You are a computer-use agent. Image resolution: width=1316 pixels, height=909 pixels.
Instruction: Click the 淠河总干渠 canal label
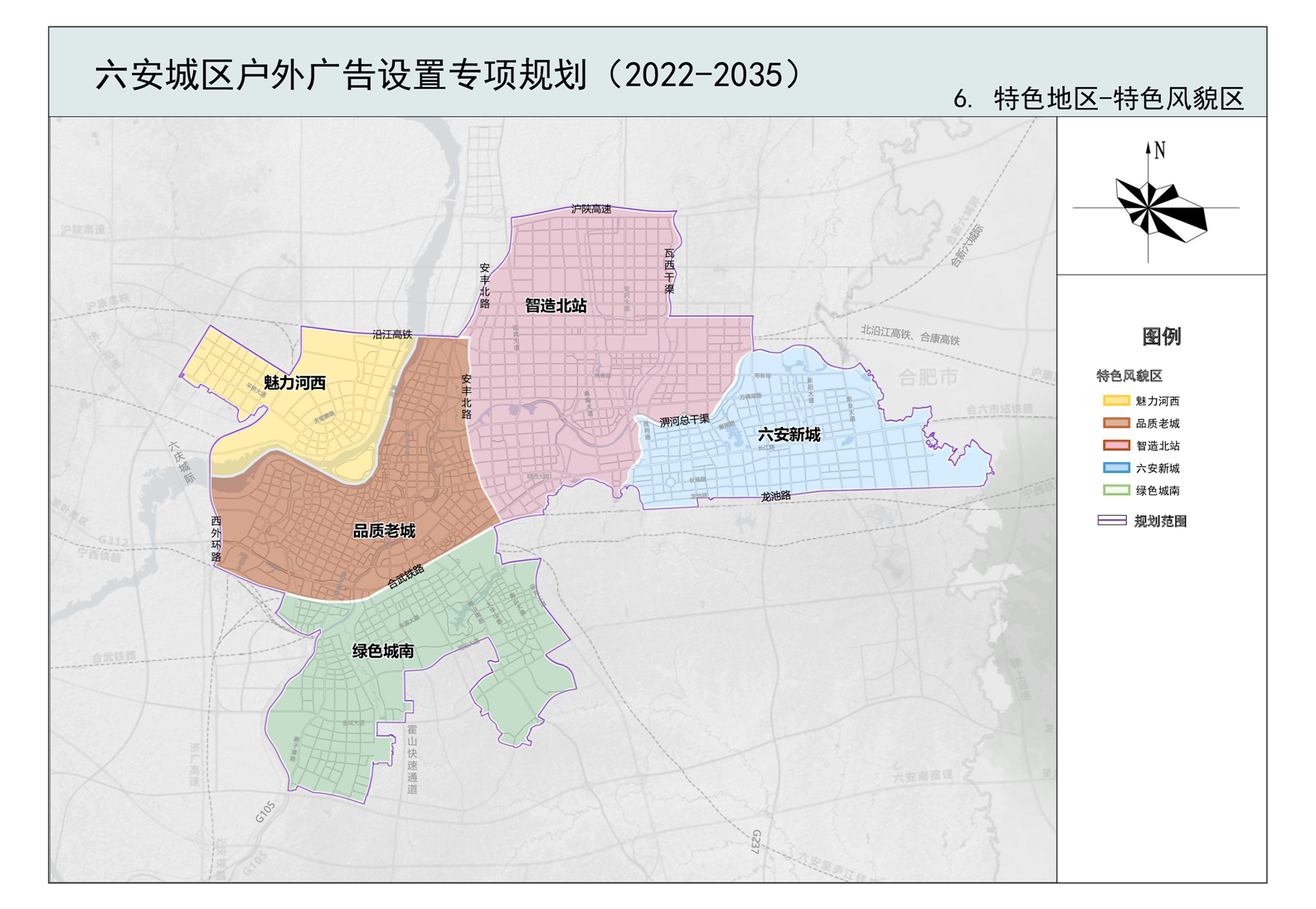click(684, 420)
